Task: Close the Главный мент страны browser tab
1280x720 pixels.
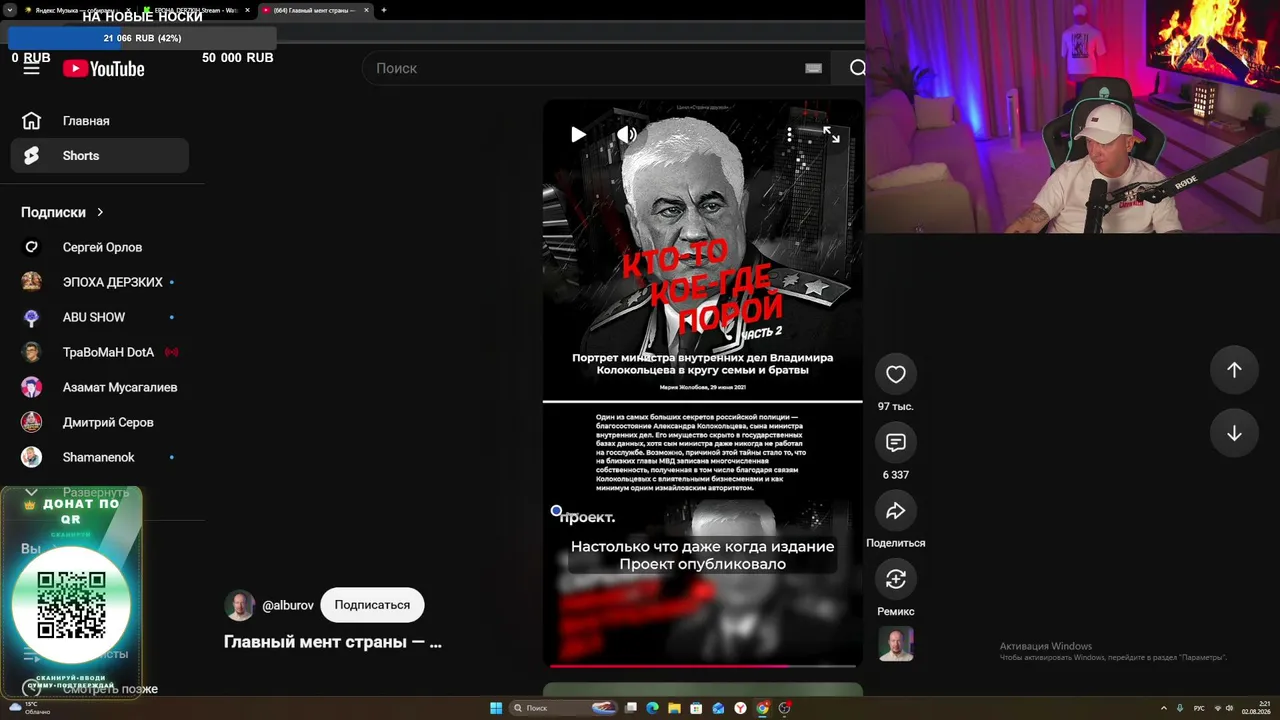Action: (x=366, y=10)
